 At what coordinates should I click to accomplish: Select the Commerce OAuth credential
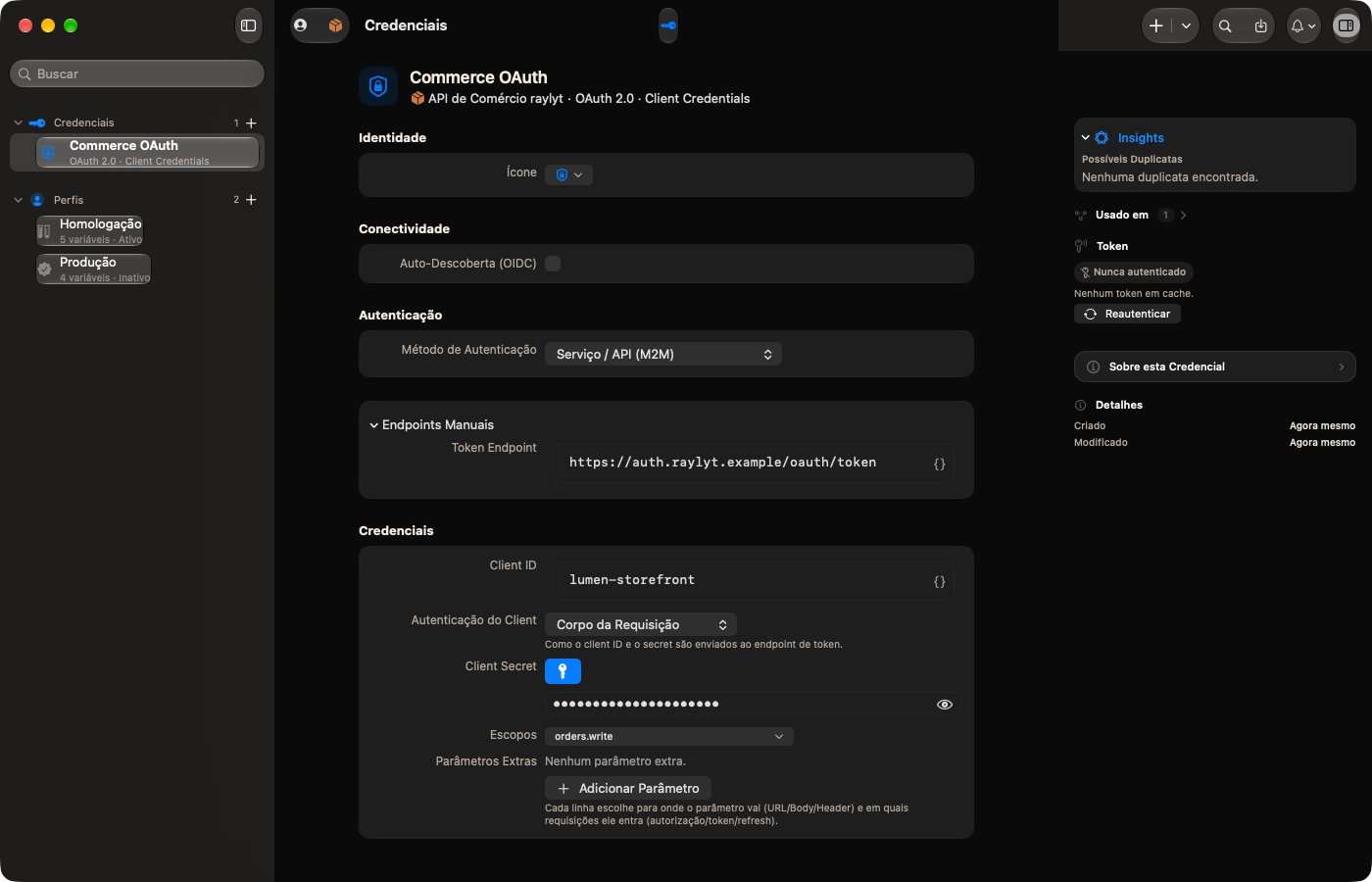[x=148, y=153]
